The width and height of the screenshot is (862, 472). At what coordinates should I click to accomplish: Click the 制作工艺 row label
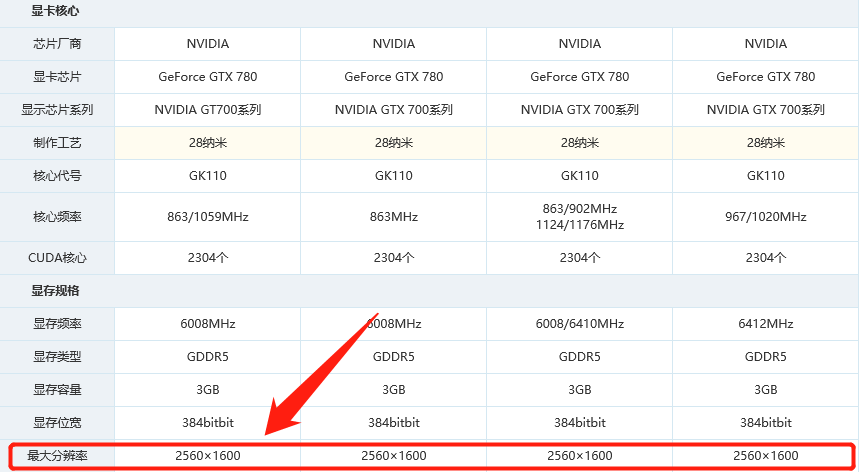coord(57,143)
